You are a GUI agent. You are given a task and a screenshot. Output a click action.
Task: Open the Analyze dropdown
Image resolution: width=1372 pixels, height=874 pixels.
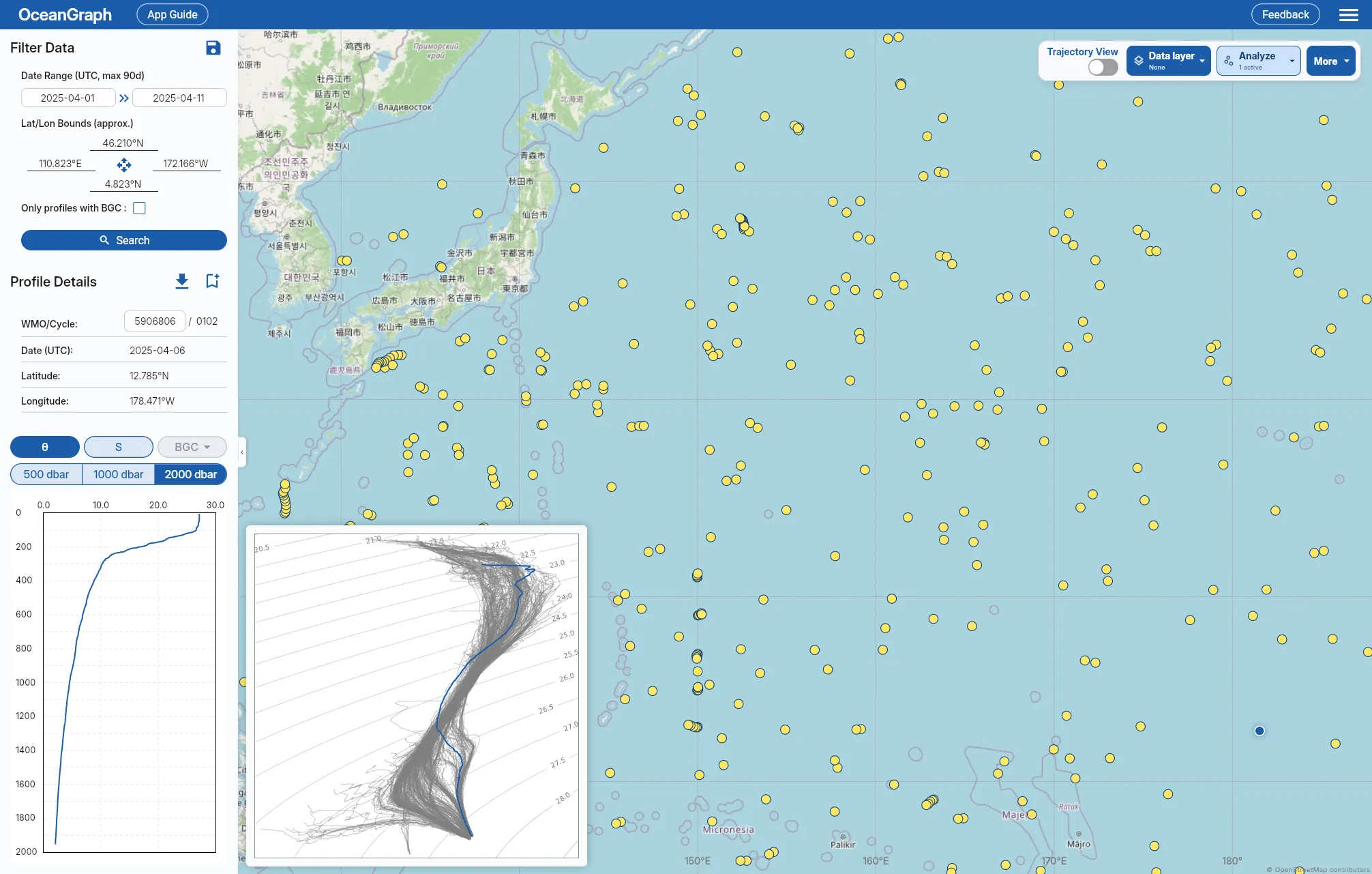coord(1259,61)
